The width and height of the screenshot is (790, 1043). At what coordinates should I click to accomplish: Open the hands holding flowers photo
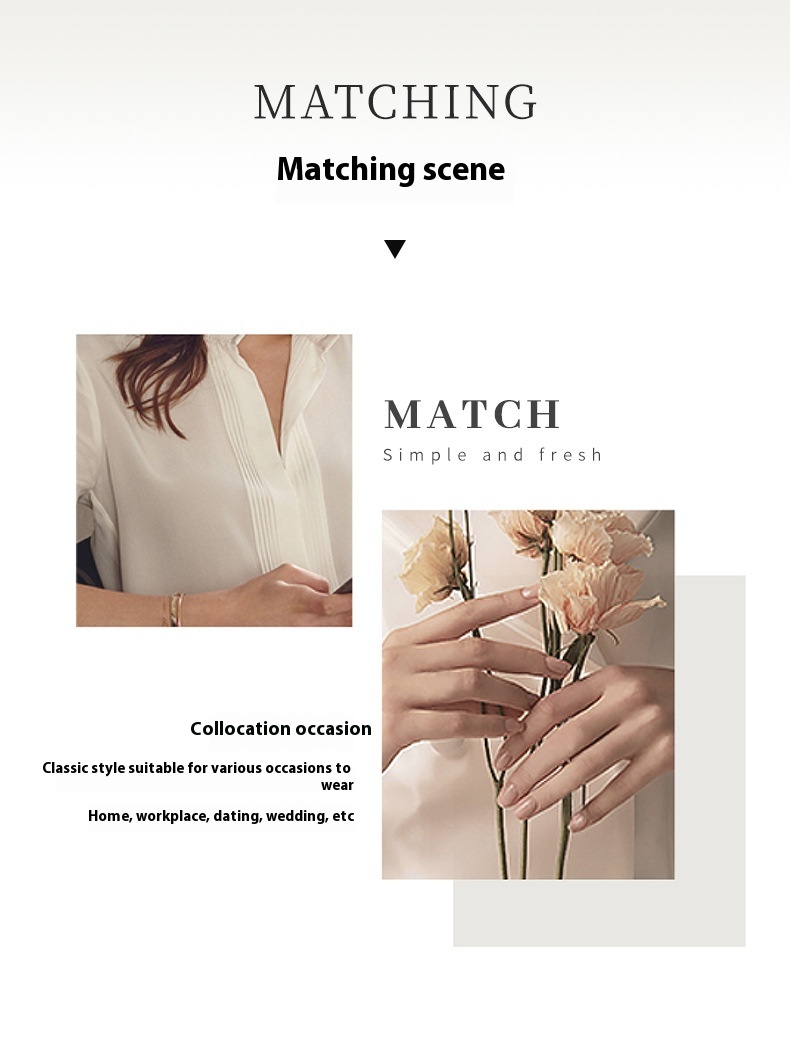click(x=528, y=694)
